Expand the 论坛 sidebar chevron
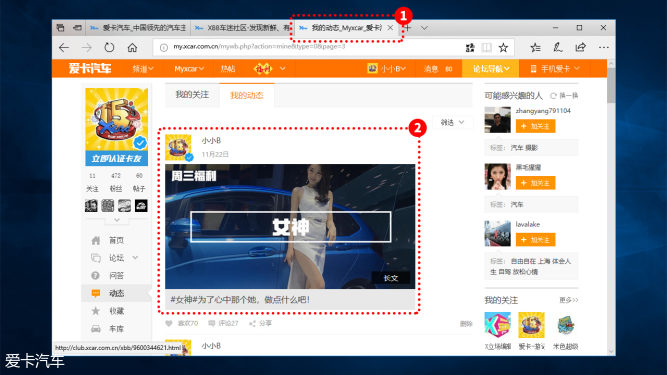Image resolution: width=667 pixels, height=375 pixels. coord(135,258)
